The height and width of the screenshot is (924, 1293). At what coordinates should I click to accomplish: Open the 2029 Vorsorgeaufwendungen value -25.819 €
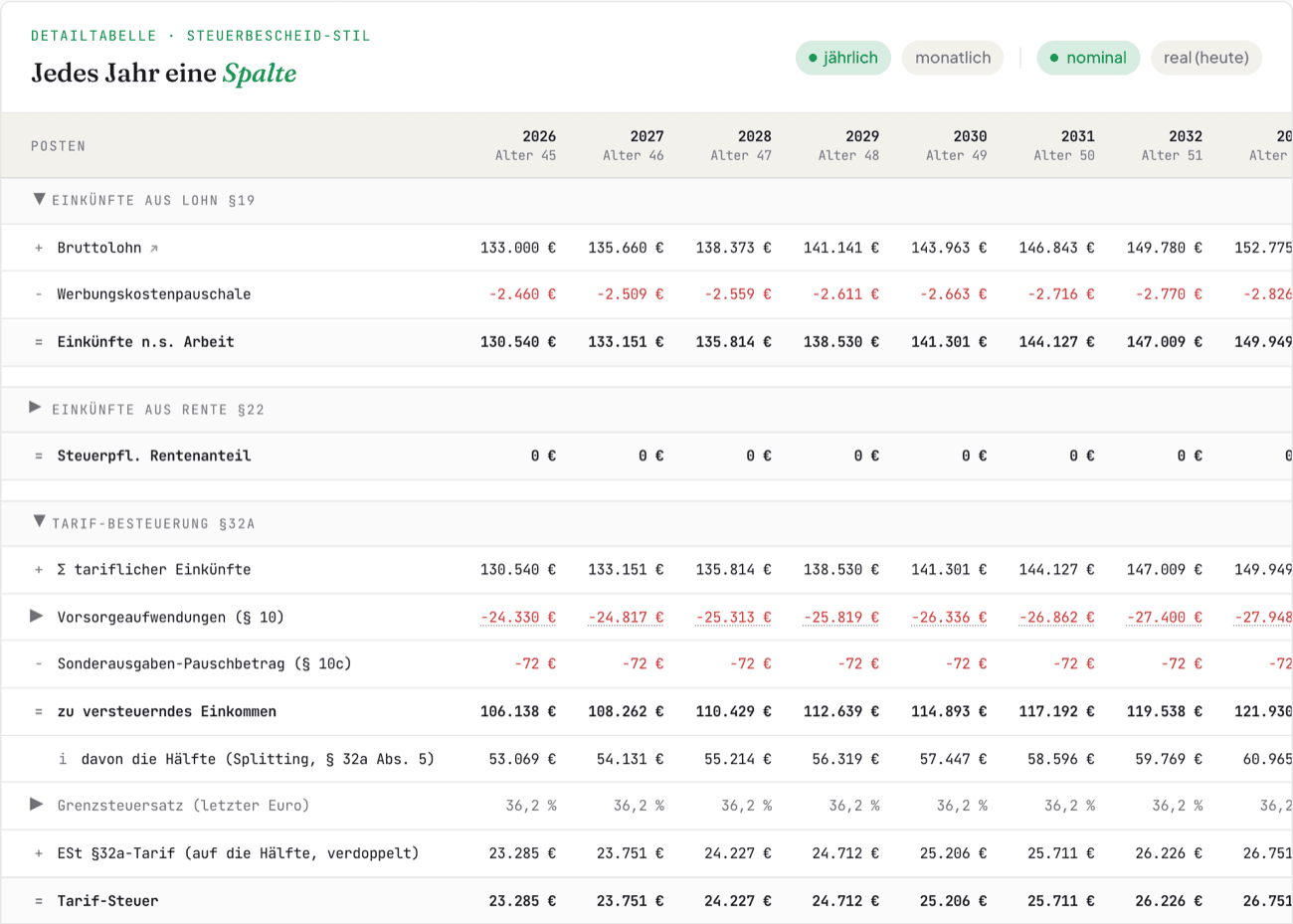[841, 618]
